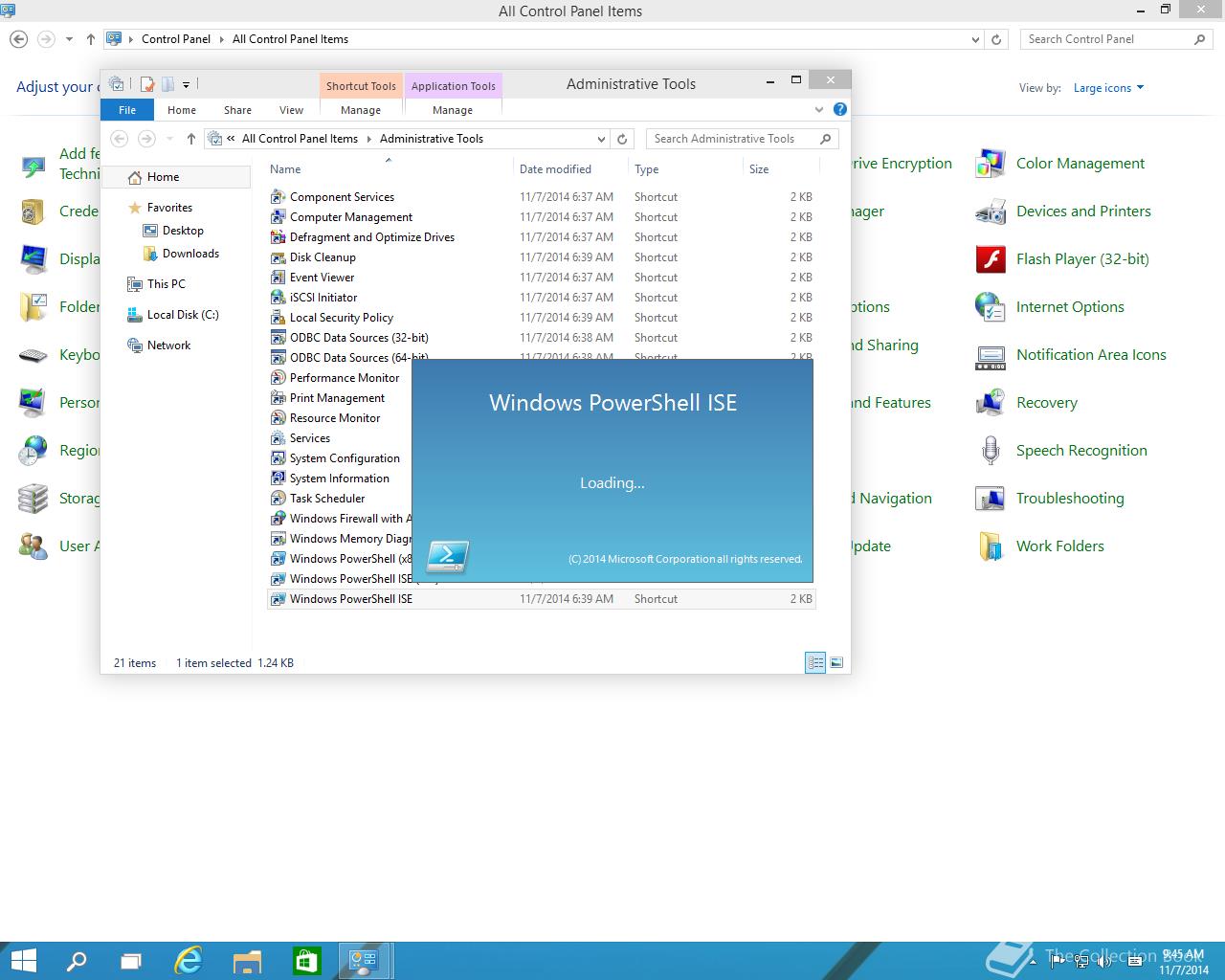The image size is (1225, 980).
Task: Expand the Administrative Tools ribbon chevron
Action: pyautogui.click(x=819, y=110)
